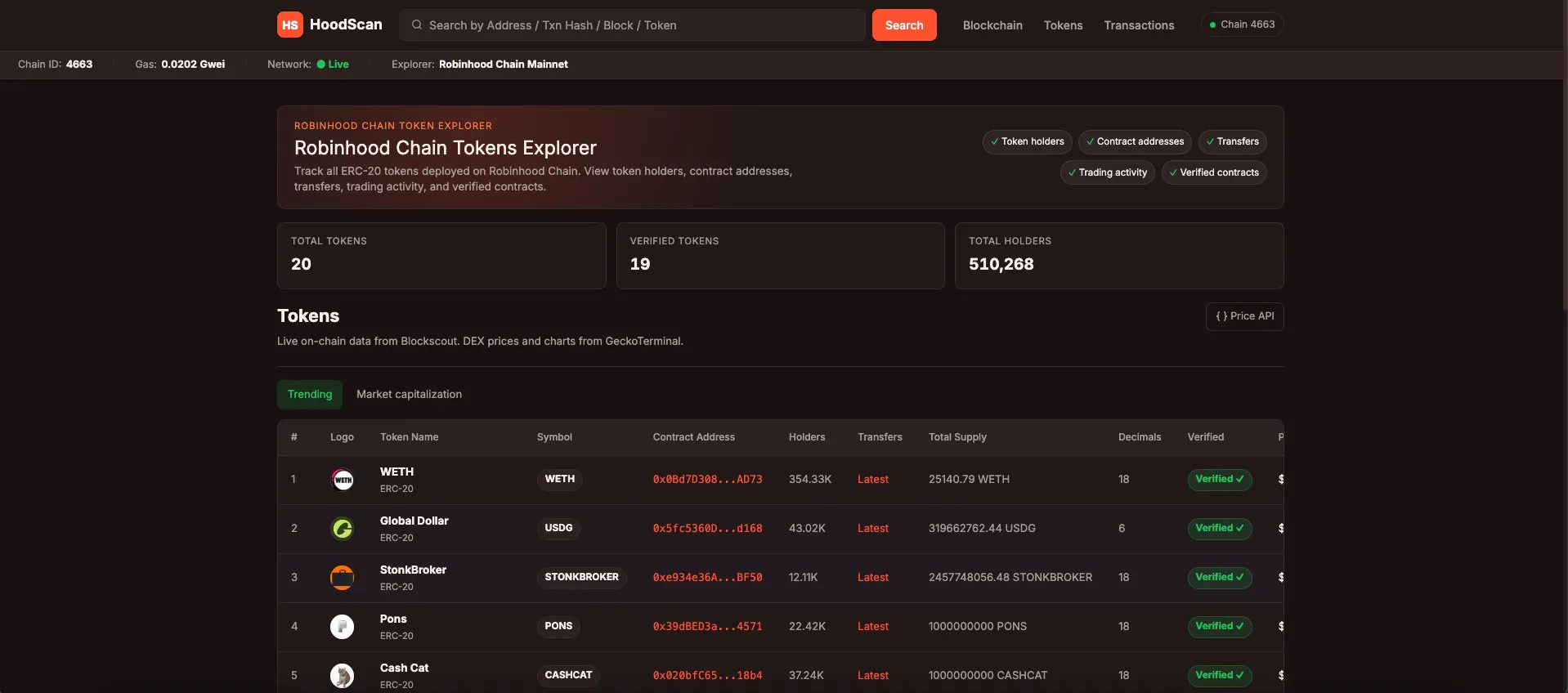Click the USDG symbol badge

(x=558, y=529)
